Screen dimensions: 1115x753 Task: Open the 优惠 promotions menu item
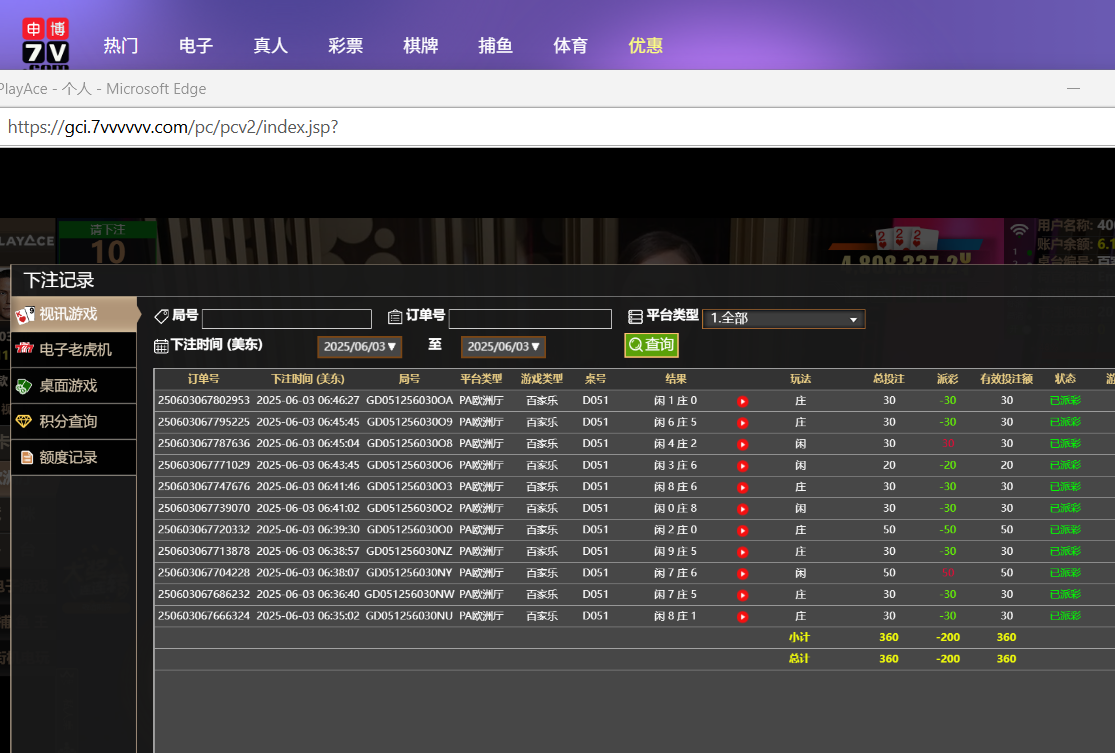[x=645, y=46]
